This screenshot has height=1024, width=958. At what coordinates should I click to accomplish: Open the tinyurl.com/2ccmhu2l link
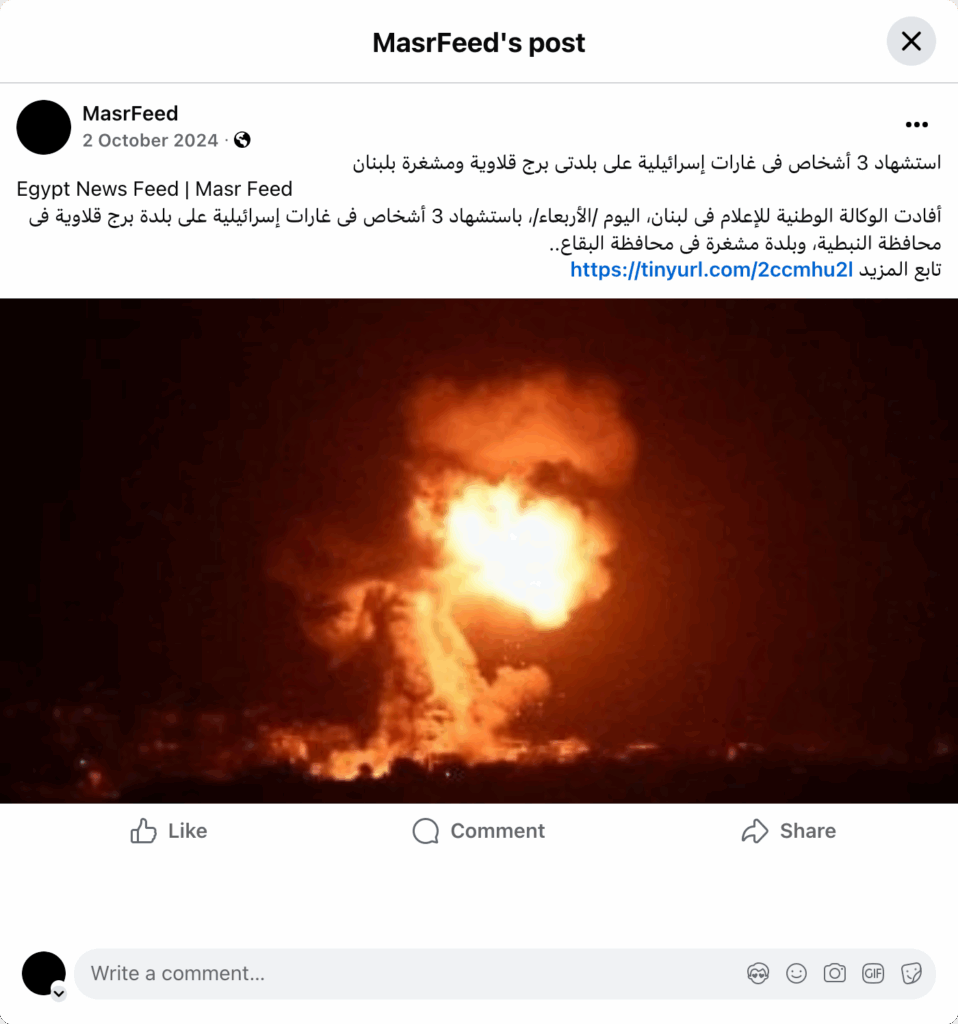click(x=711, y=269)
